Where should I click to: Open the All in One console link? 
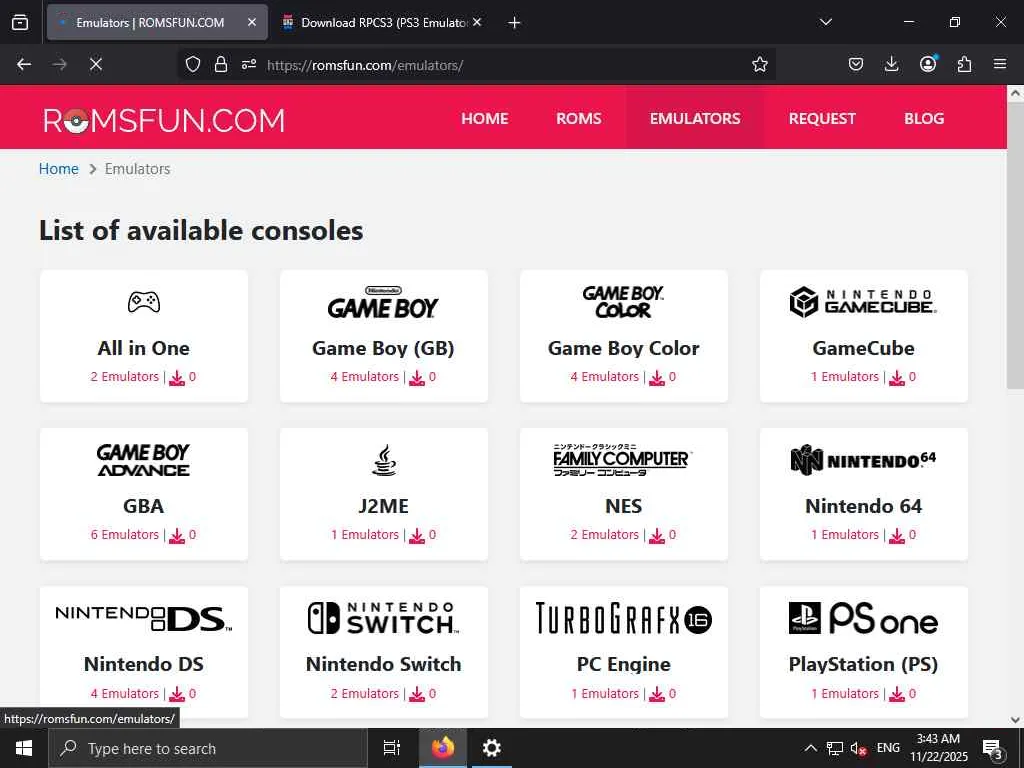point(144,348)
